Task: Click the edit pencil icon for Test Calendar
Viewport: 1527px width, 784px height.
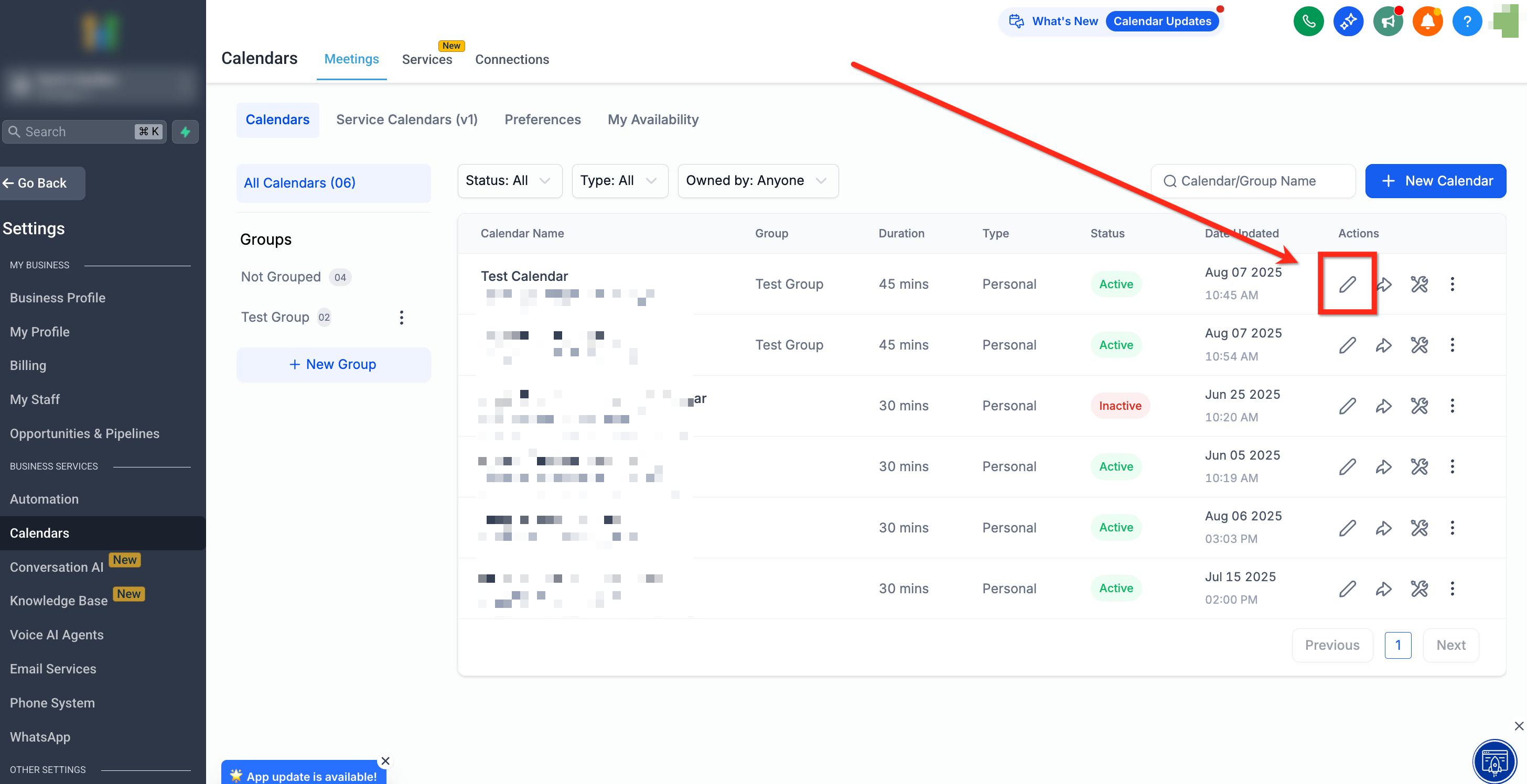Action: pos(1347,285)
